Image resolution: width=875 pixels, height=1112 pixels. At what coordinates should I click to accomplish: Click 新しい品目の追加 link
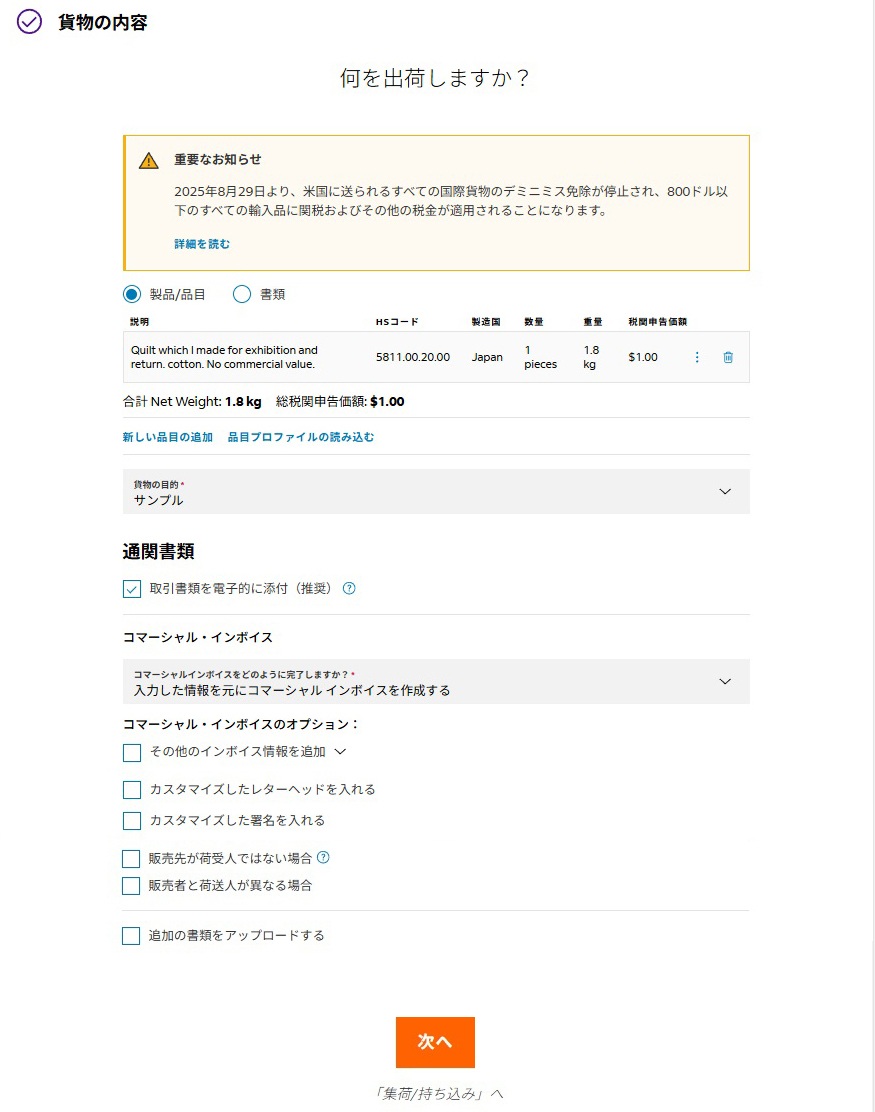click(x=168, y=437)
